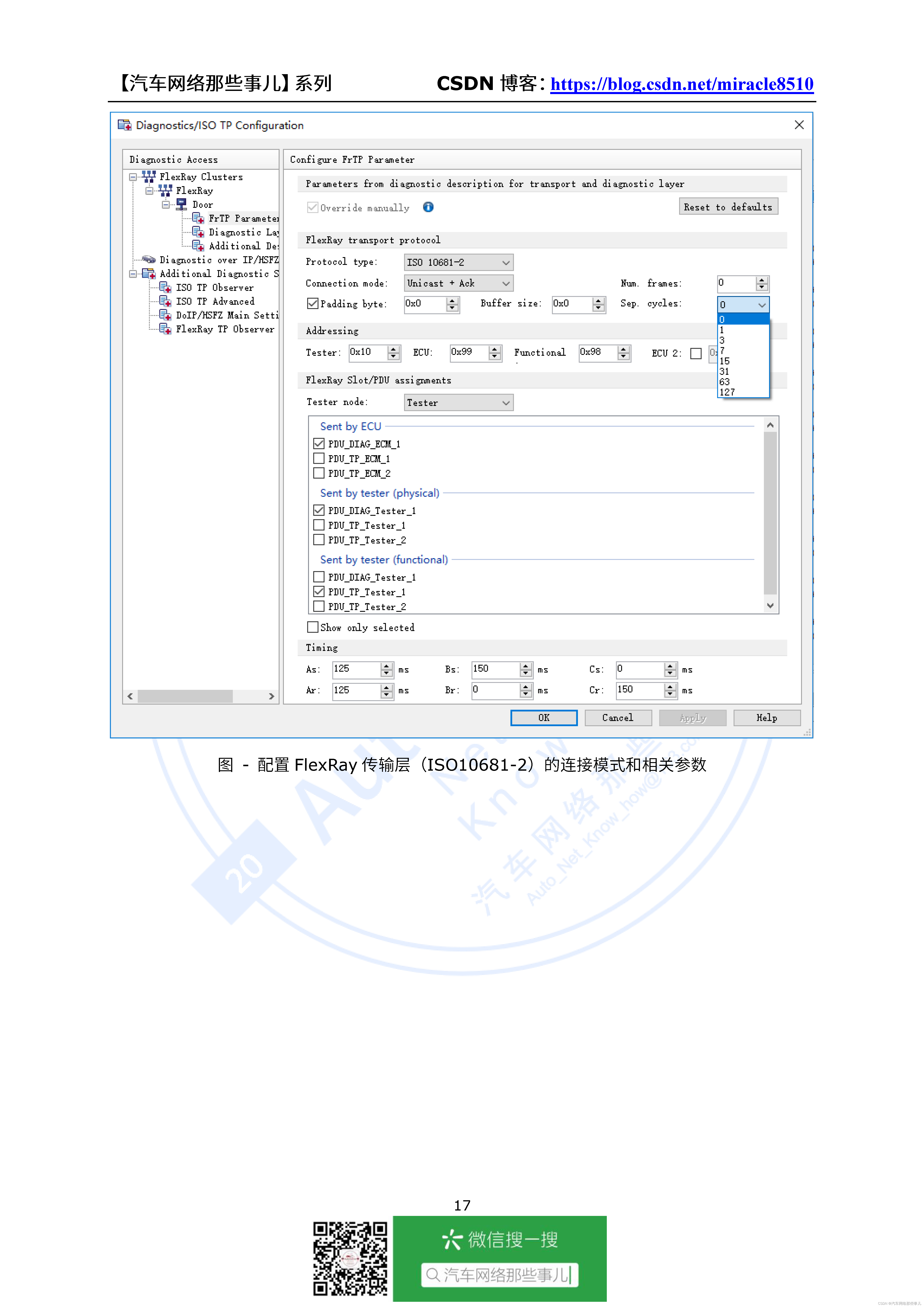Open the Protocol type dropdown
This screenshot has height=1307, width=924.
pos(505,262)
